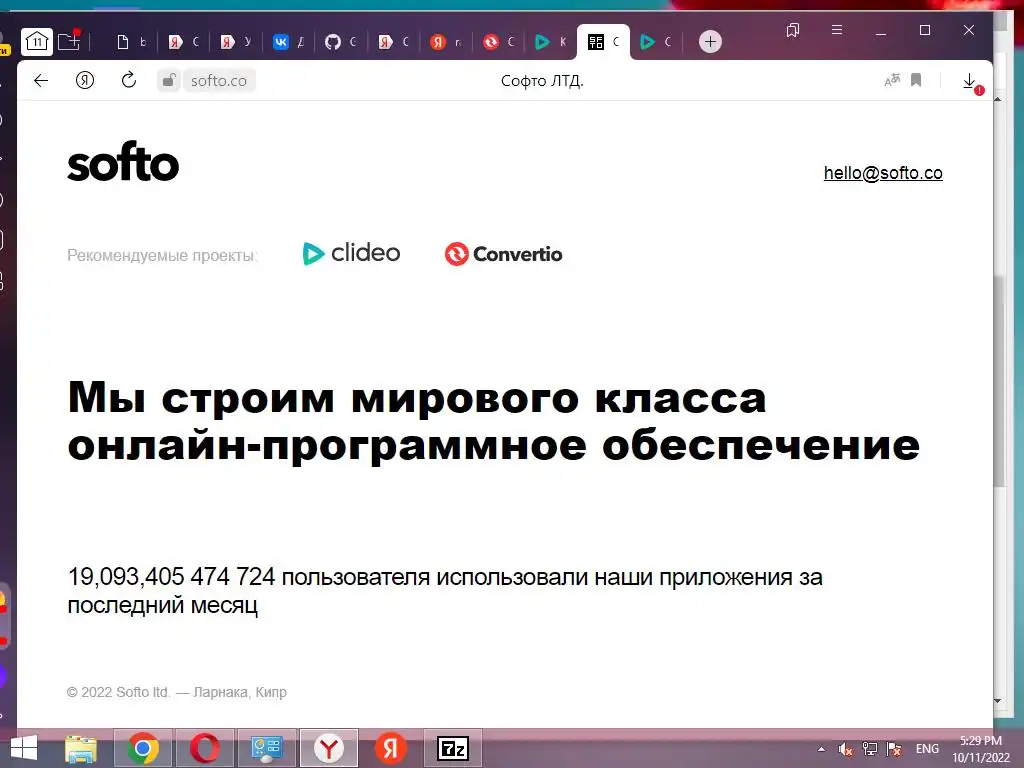Open the Convertio project link

point(504,253)
